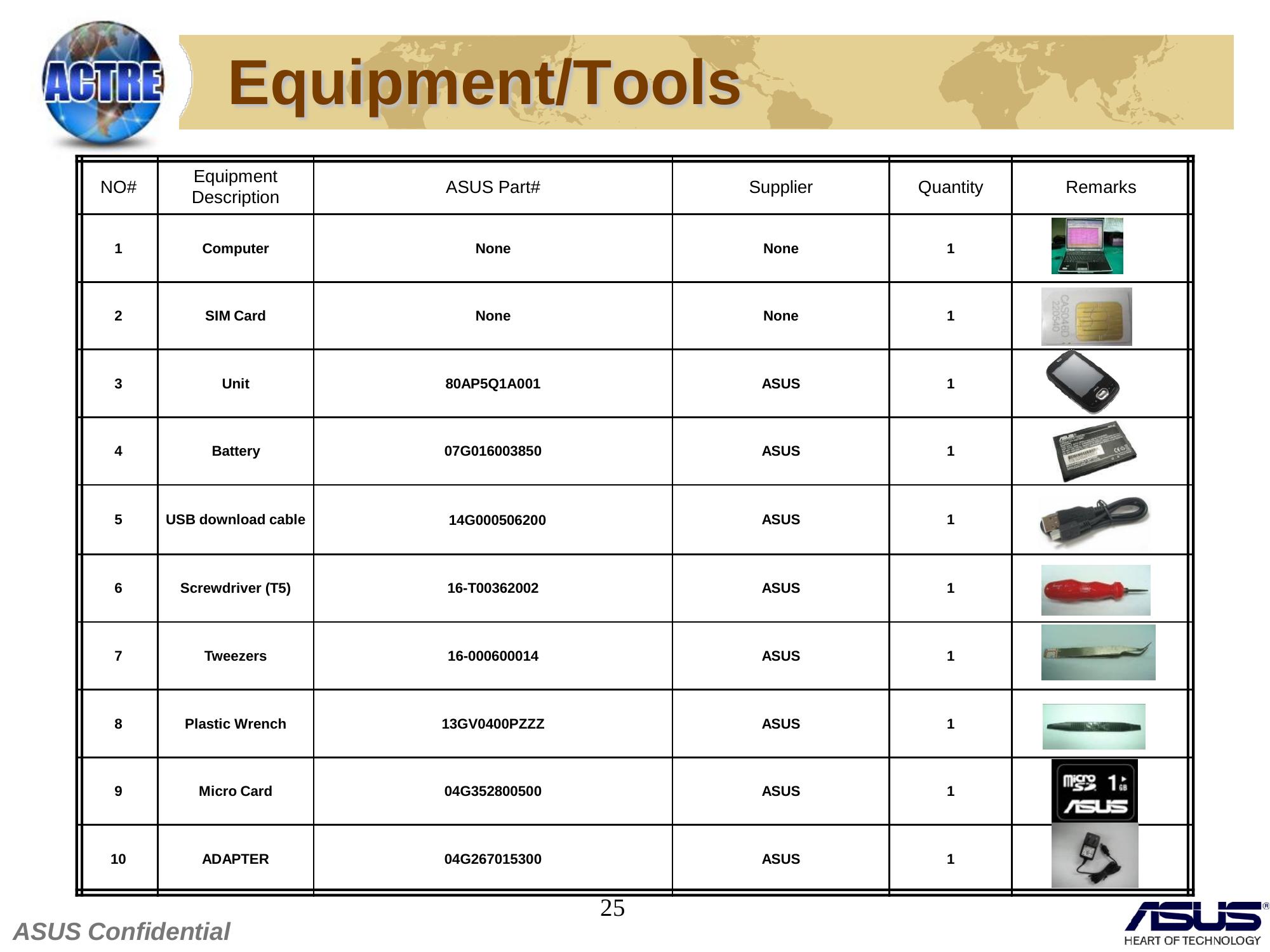
Task: Click the "Plastic Wrench" cell
Action: 236,724
